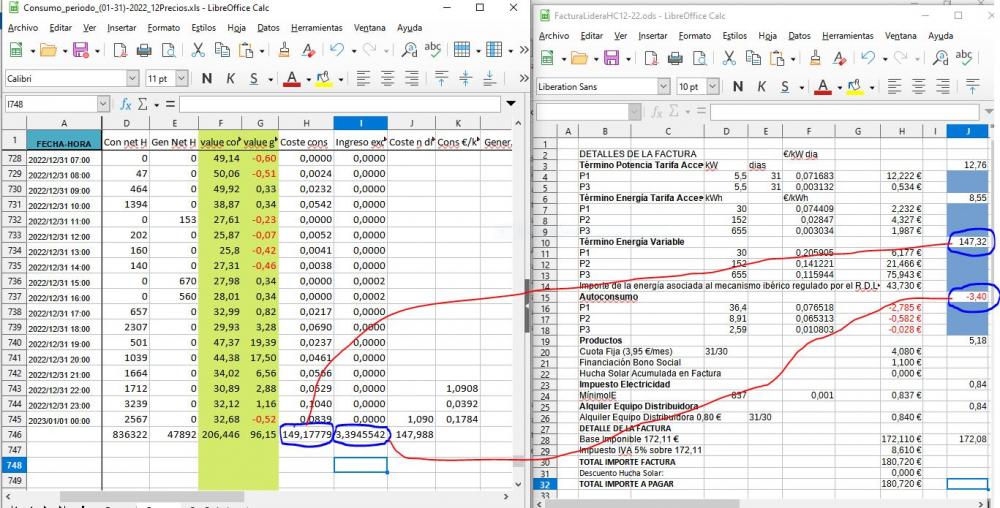Image resolution: width=1000 pixels, height=508 pixels.
Task: Align left in the Consumo window toolbar
Action: (x=363, y=78)
